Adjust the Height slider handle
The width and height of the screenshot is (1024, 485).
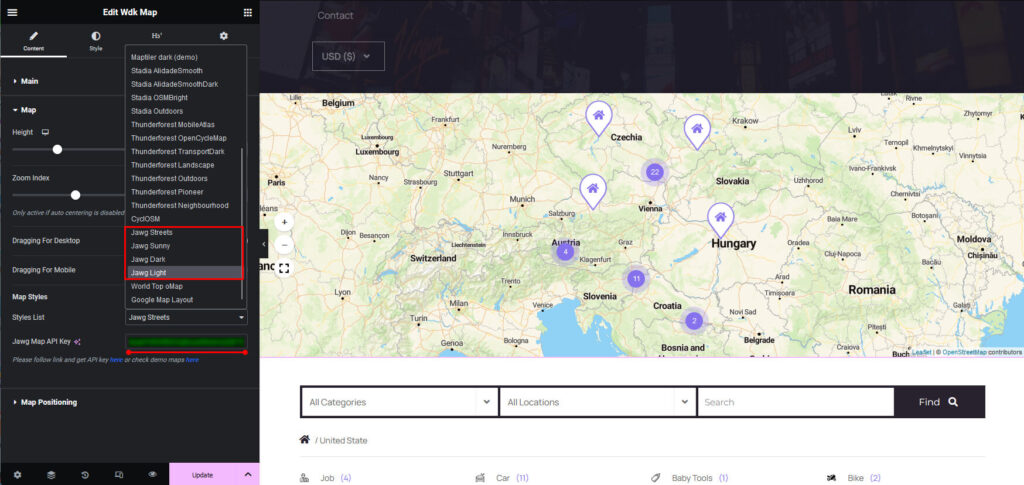click(x=57, y=149)
